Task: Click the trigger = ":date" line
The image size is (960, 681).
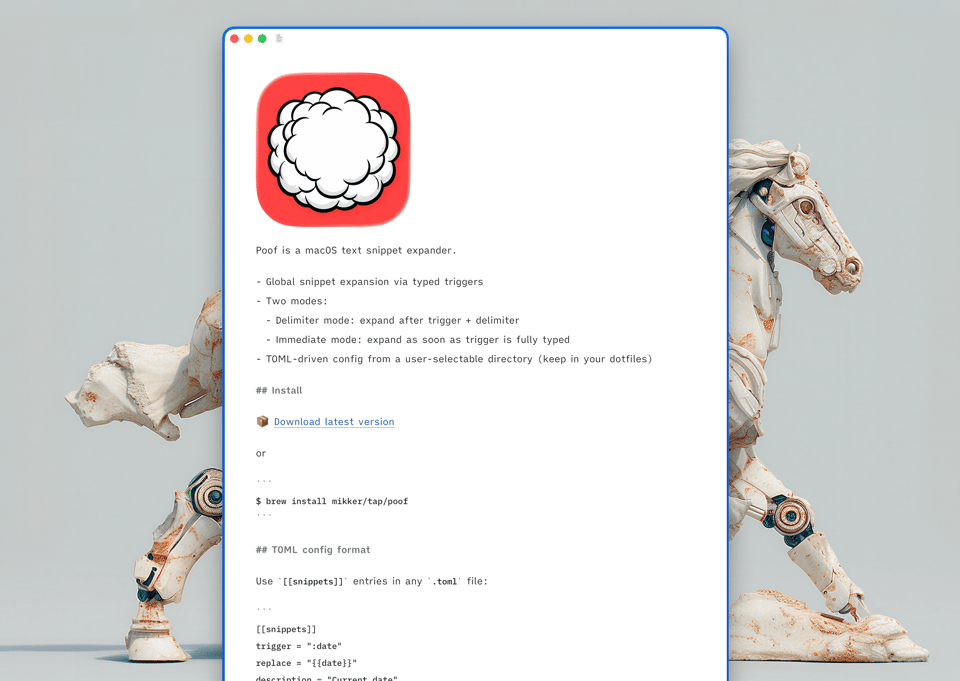Action: coord(299,645)
